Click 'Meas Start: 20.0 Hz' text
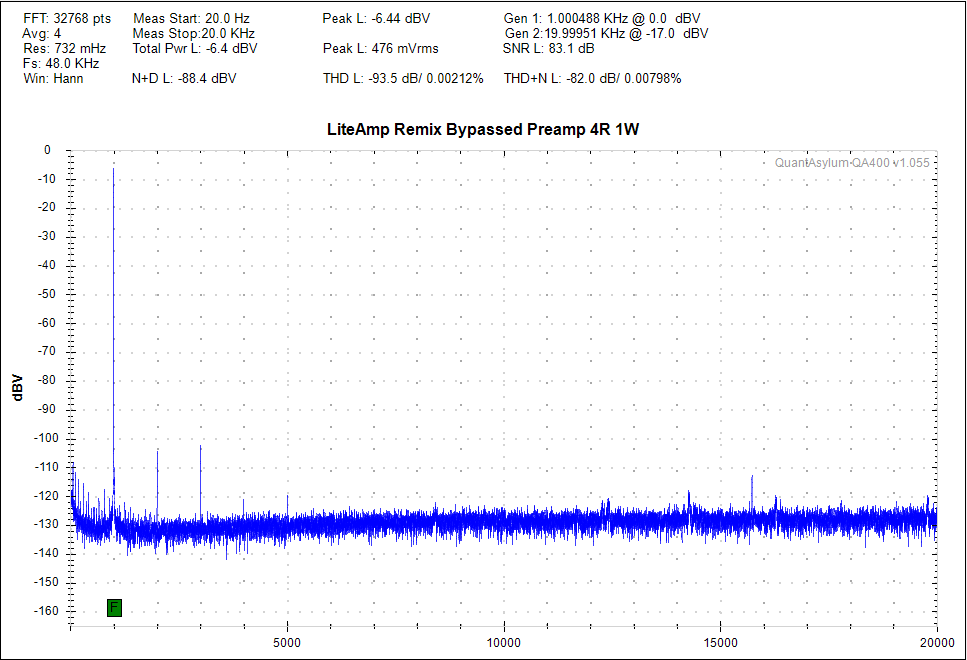967x660 pixels. (x=191, y=19)
